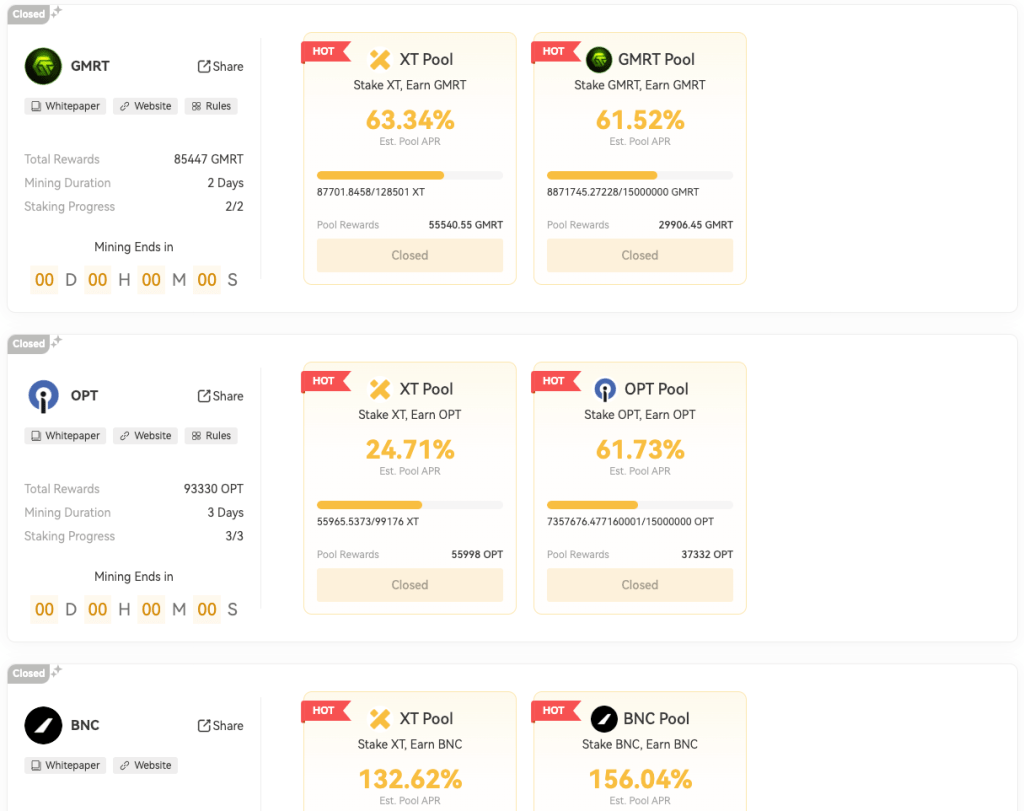Click the GMRT token logo icon
This screenshot has width=1024, height=811.
42,66
